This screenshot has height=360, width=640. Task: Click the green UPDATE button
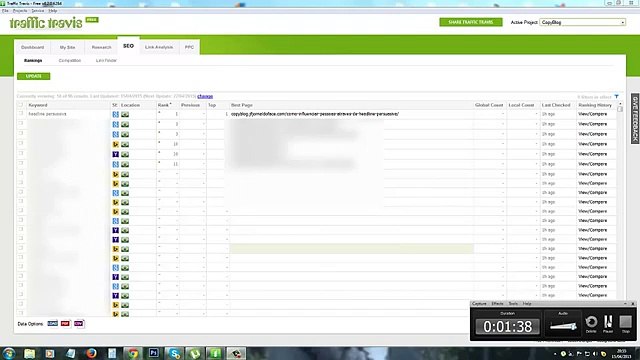[33, 76]
